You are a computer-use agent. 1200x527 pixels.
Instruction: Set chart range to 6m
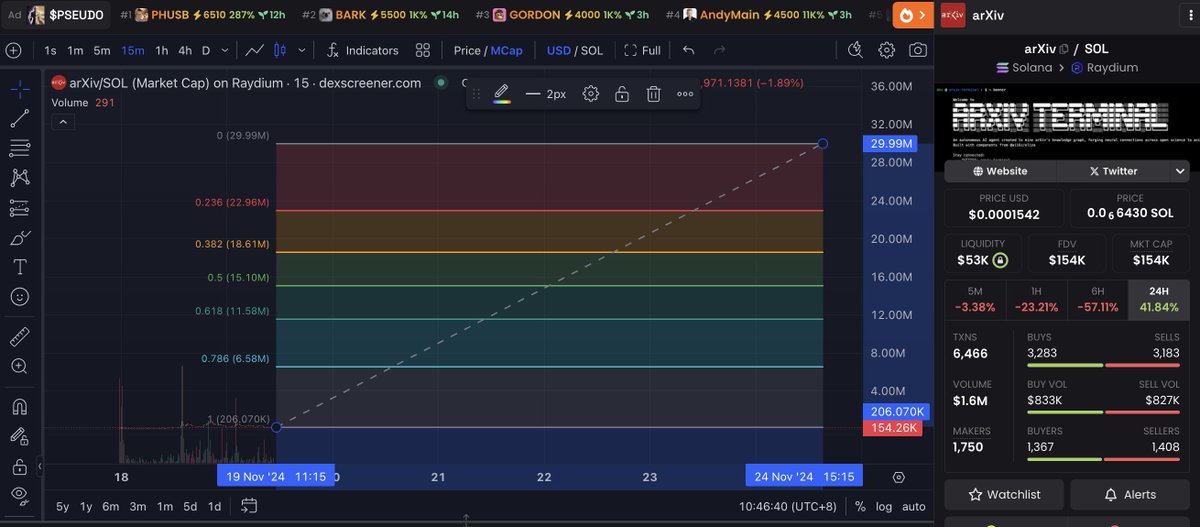(112, 506)
